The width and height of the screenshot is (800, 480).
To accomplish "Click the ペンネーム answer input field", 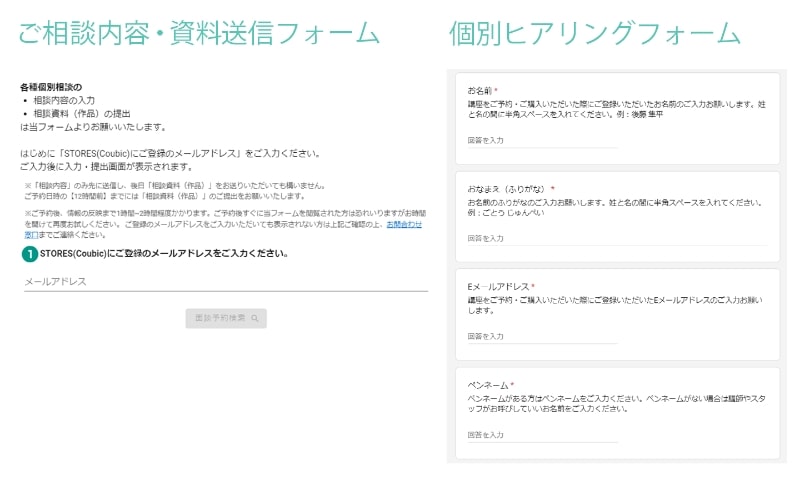I will click(542, 435).
